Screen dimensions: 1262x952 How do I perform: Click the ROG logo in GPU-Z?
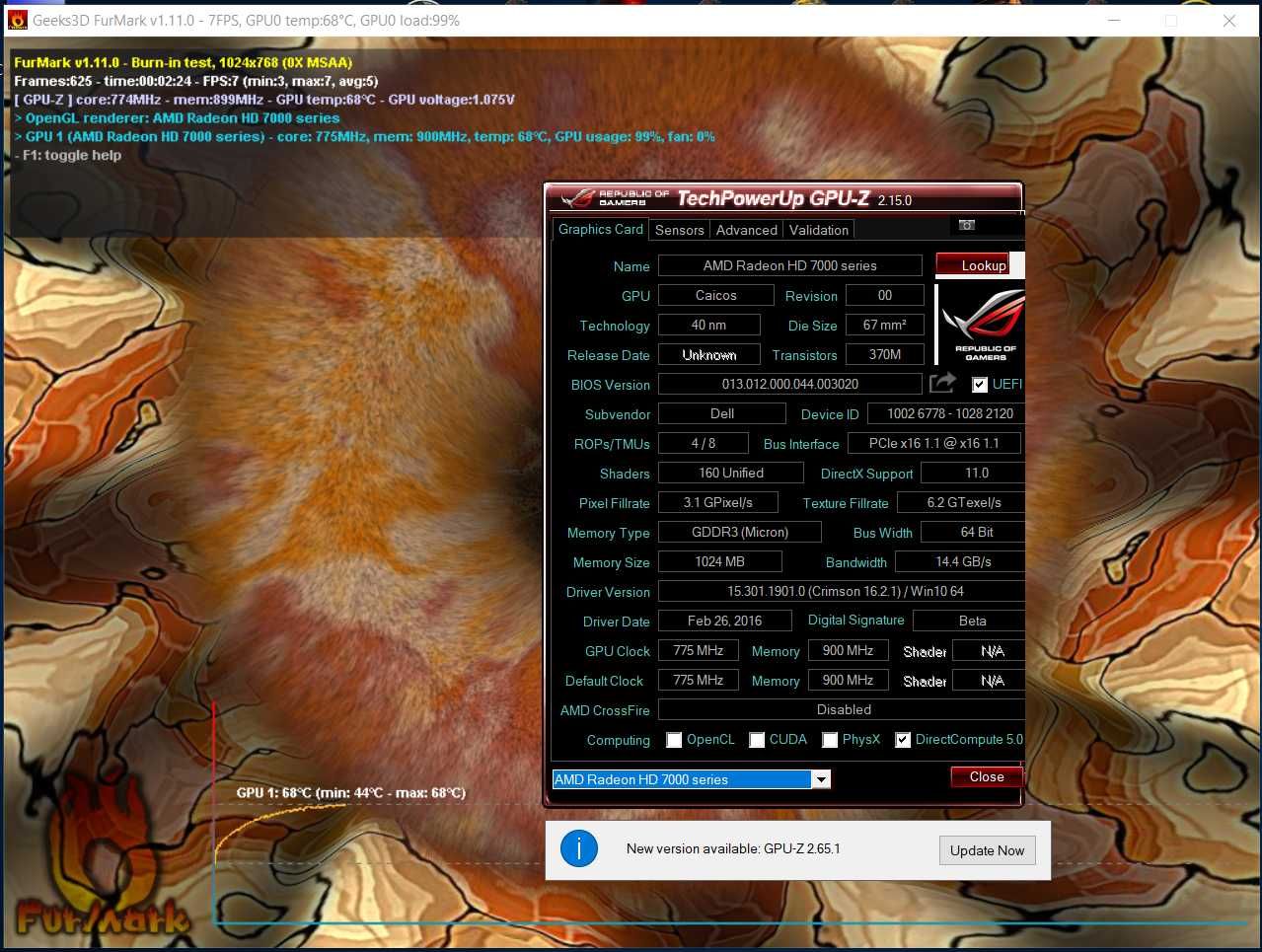coord(981,325)
